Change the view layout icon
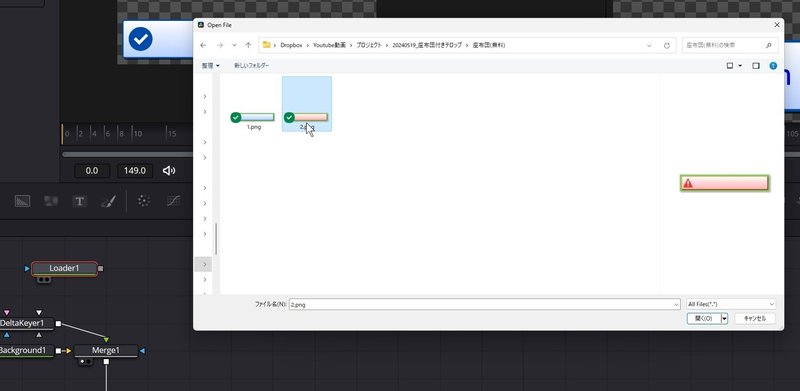The image size is (800, 391). coord(730,66)
